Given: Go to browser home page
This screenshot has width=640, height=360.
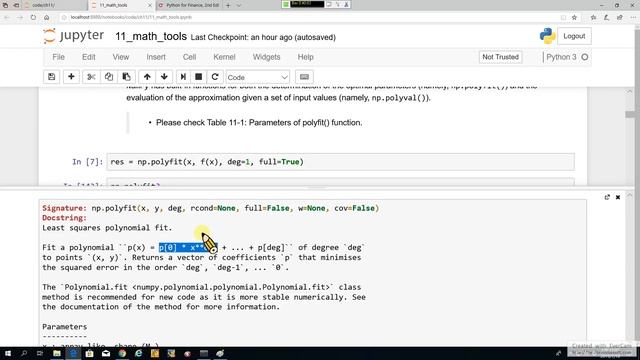Looking at the screenshot, I should click(47, 17).
